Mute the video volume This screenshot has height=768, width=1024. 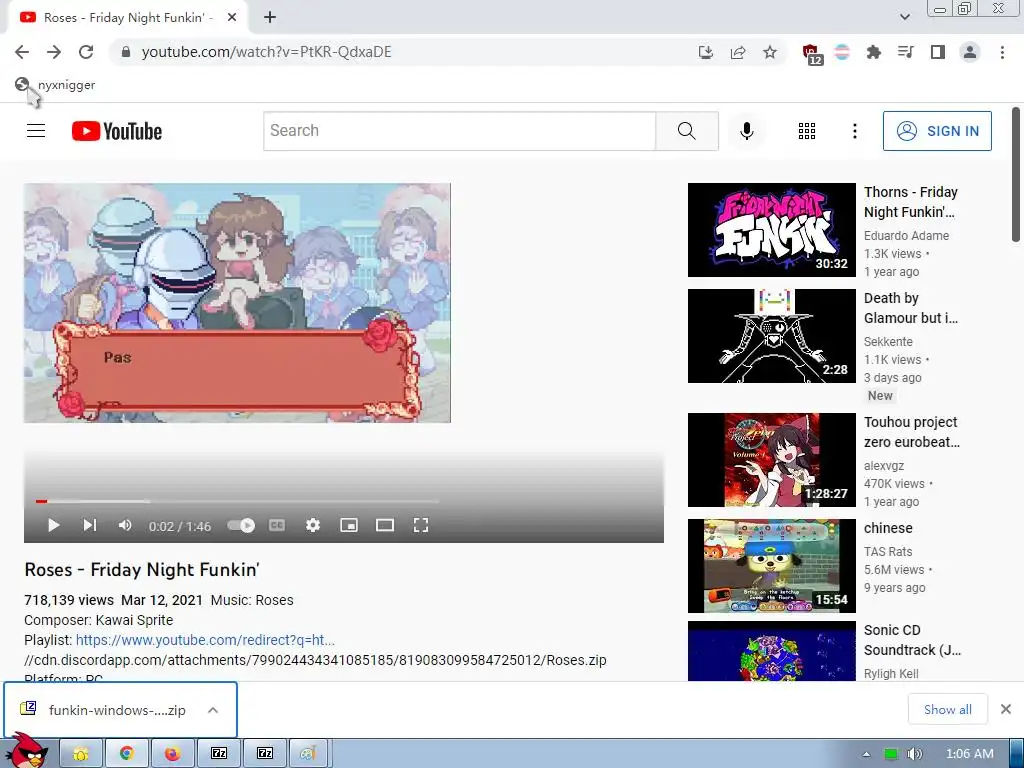point(125,525)
